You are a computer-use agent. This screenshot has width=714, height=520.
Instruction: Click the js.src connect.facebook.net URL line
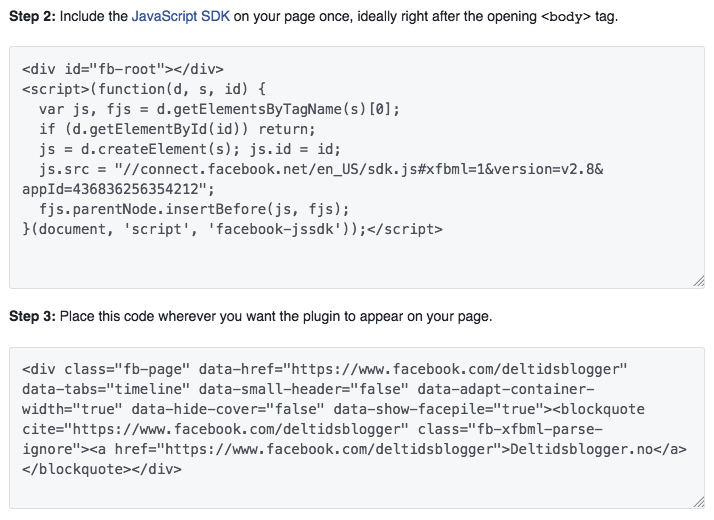(321, 169)
